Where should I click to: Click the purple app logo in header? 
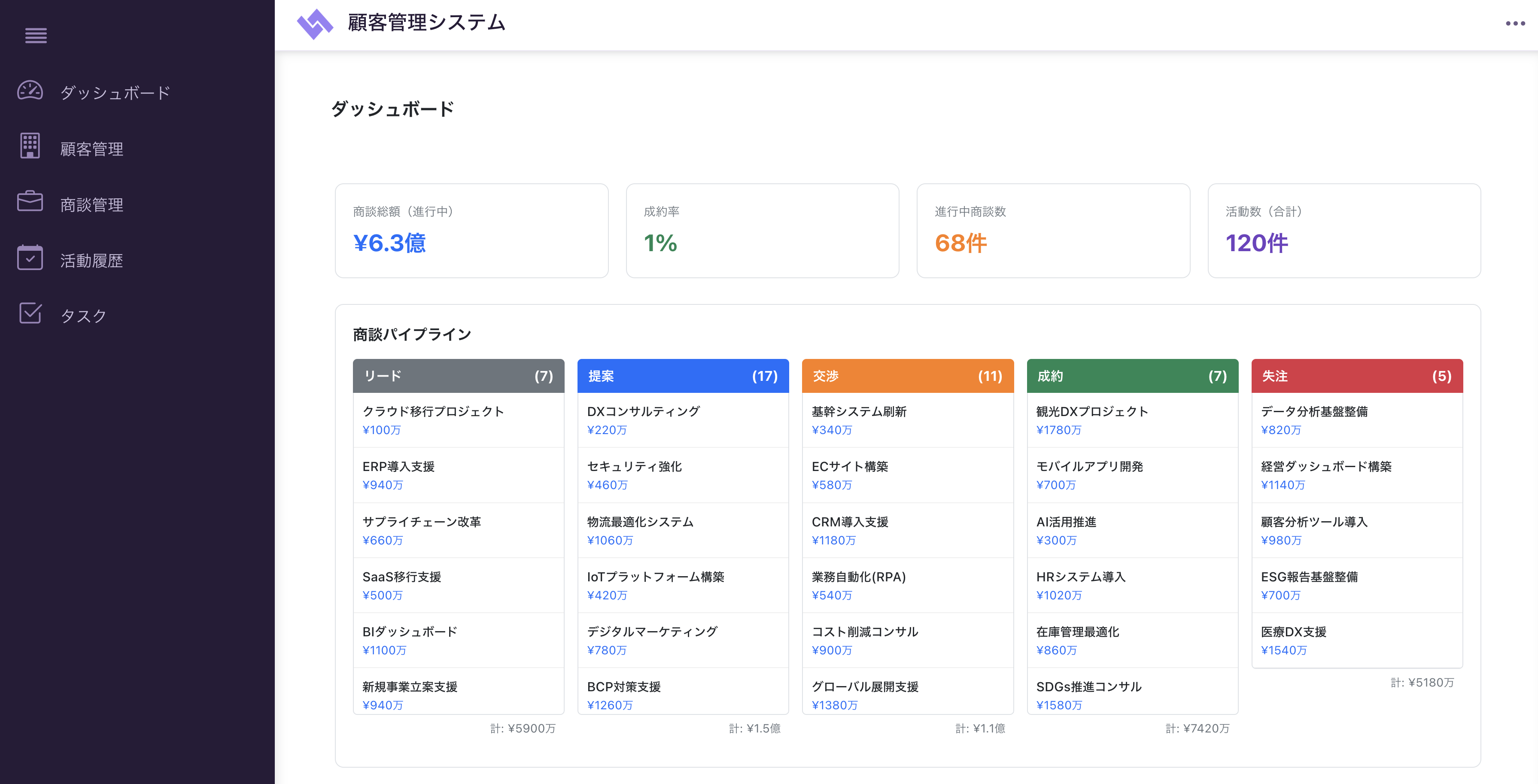315,24
